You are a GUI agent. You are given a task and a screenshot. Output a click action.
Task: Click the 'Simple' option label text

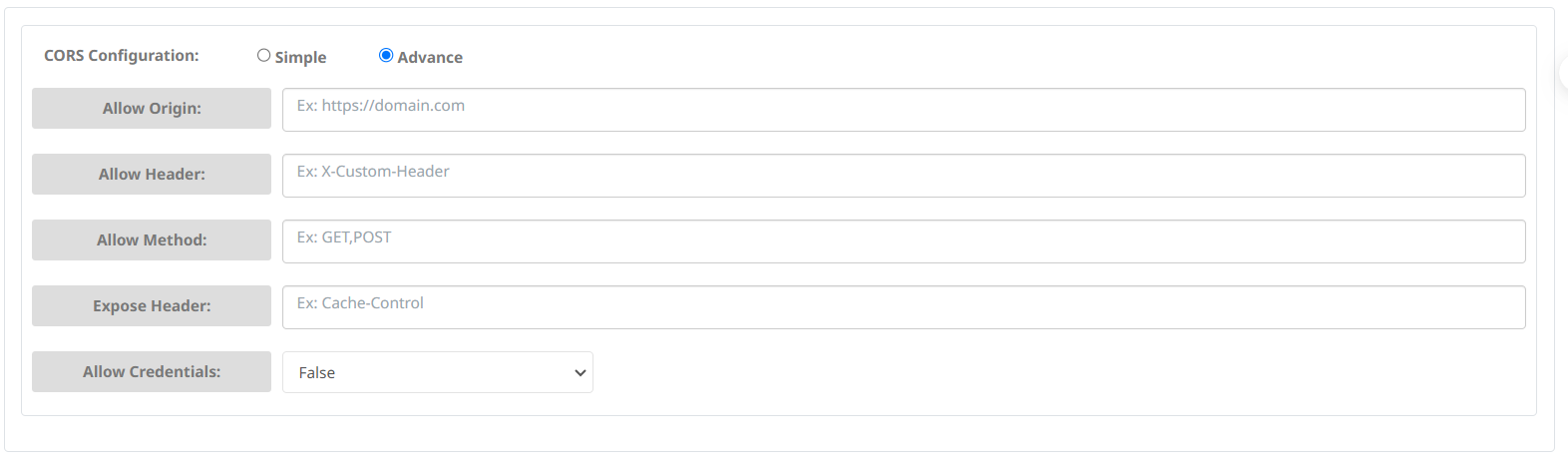[x=300, y=58]
